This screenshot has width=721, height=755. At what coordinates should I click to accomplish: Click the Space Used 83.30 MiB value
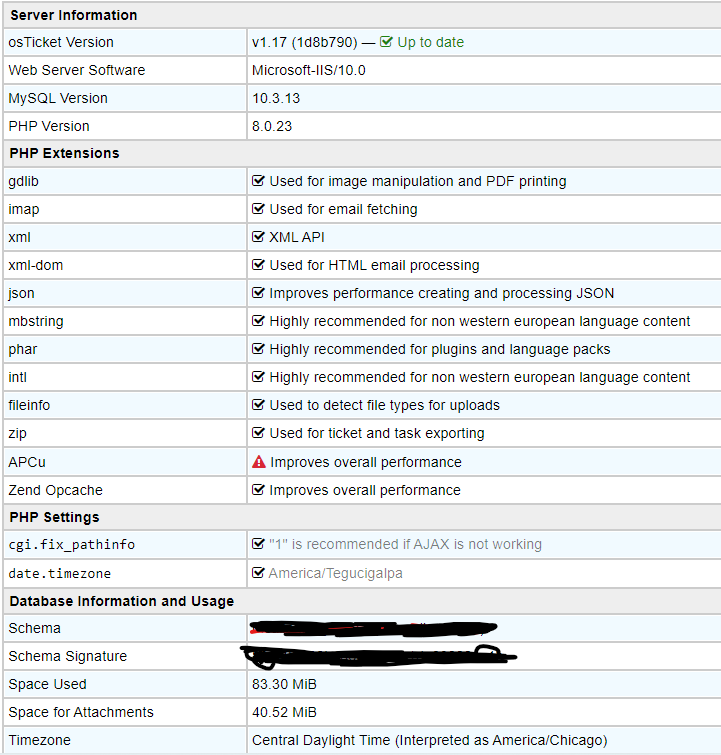[284, 684]
